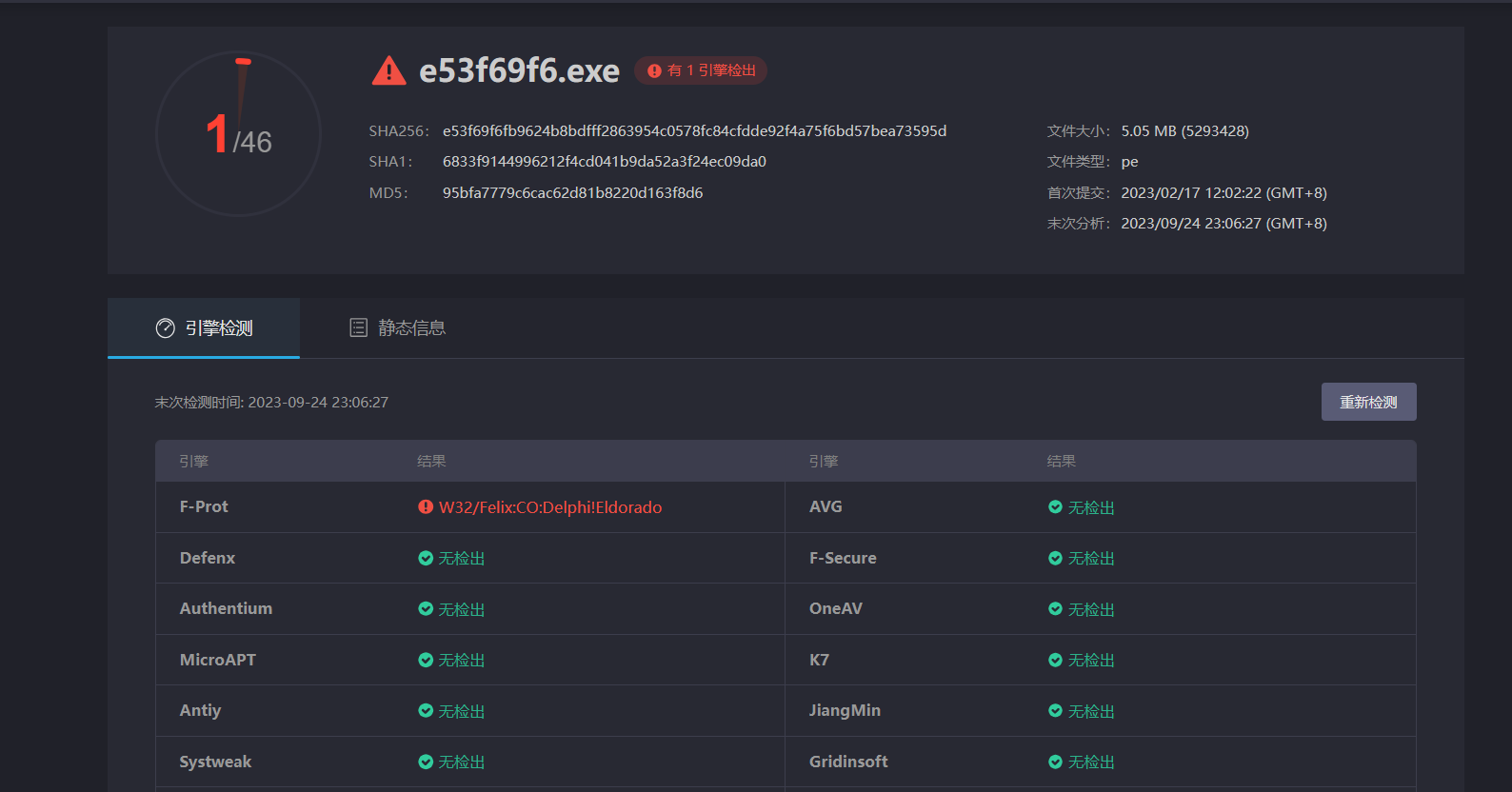The image size is (1512, 792).
Task: Click the Defenx engine name
Action: (x=208, y=558)
